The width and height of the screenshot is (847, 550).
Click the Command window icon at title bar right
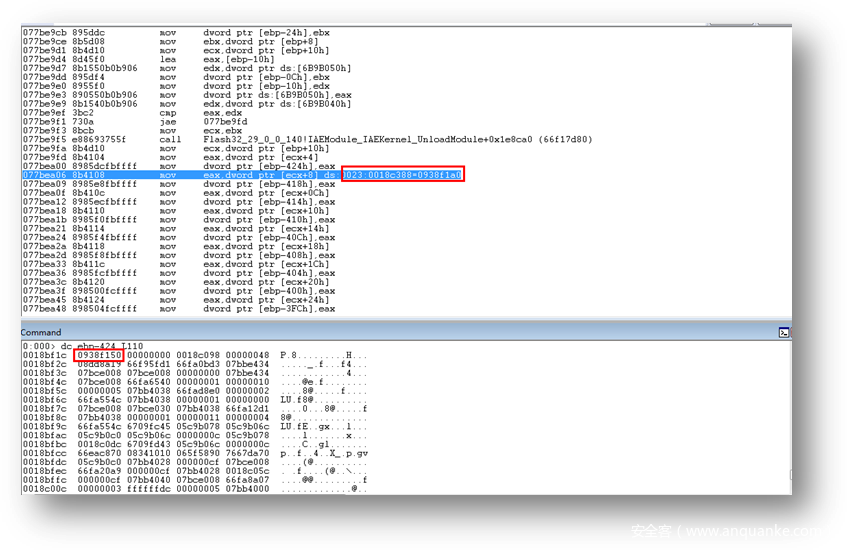(x=785, y=332)
